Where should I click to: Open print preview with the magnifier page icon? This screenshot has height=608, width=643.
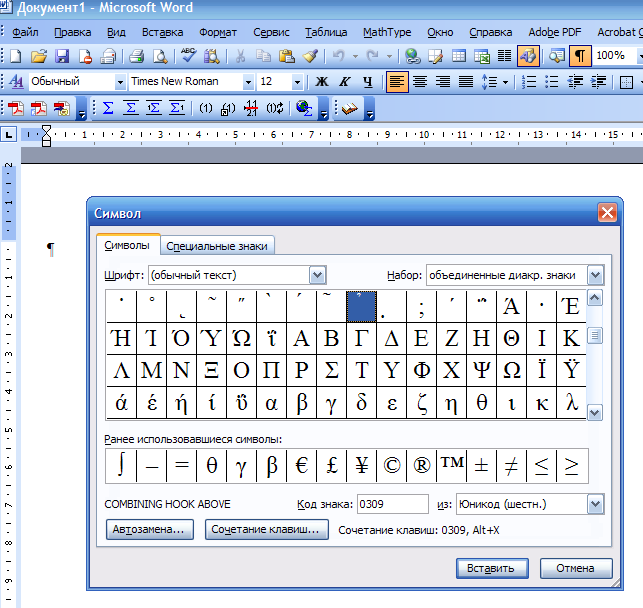point(160,56)
